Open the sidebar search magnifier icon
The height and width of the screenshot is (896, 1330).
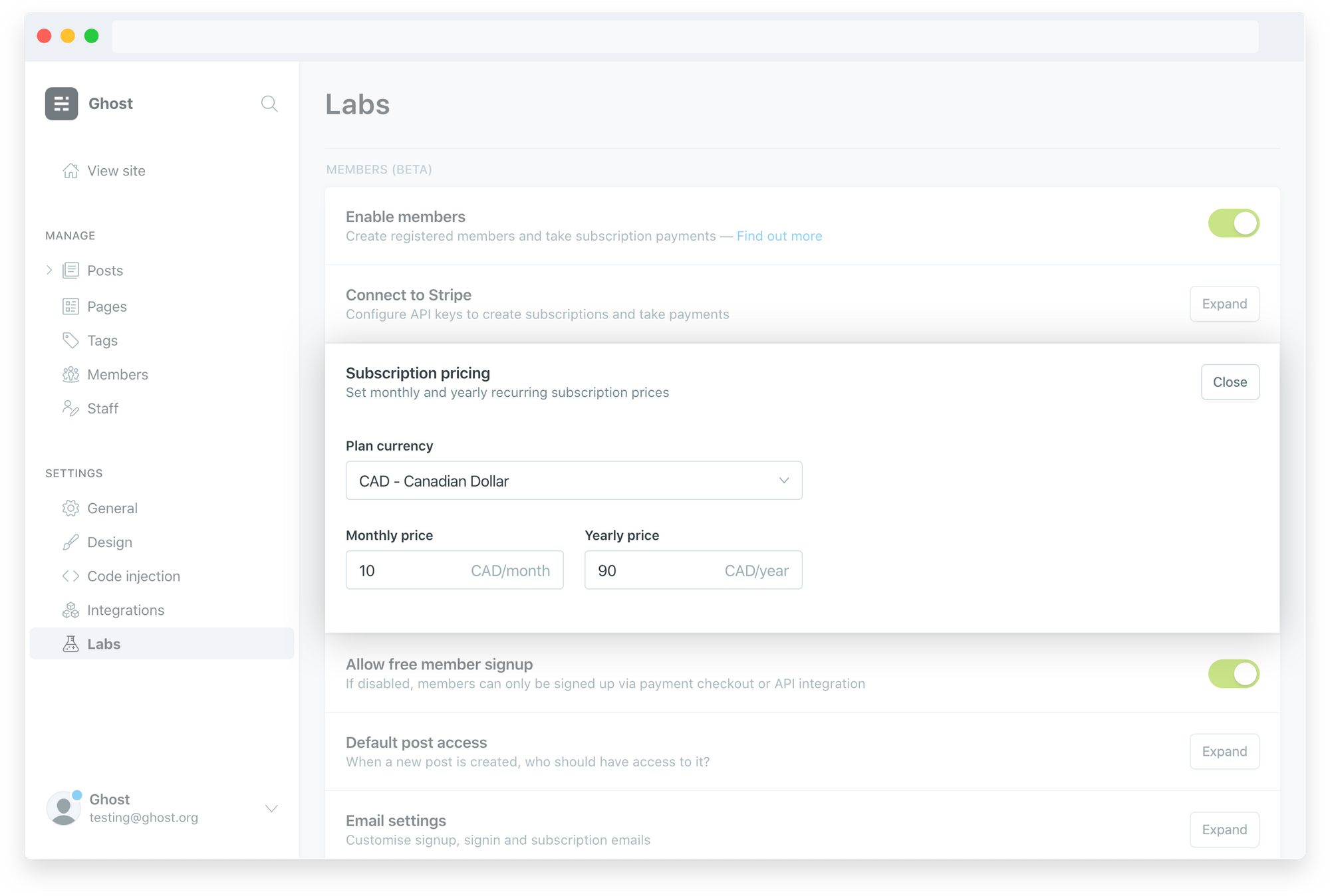click(269, 104)
